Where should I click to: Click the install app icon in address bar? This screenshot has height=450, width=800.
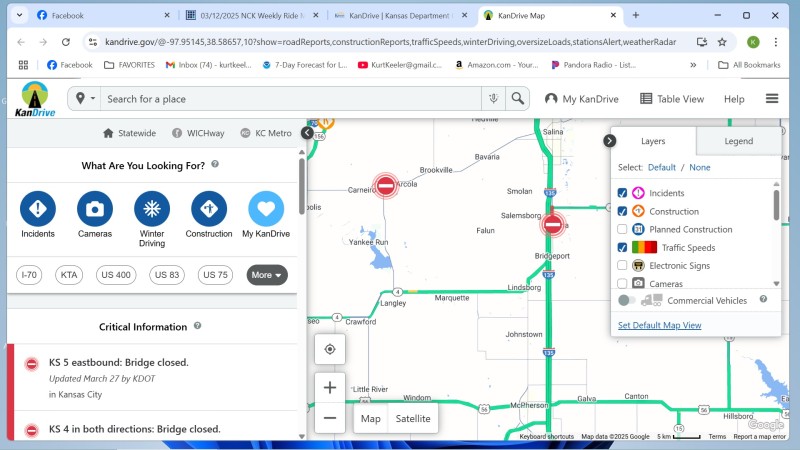click(702, 42)
